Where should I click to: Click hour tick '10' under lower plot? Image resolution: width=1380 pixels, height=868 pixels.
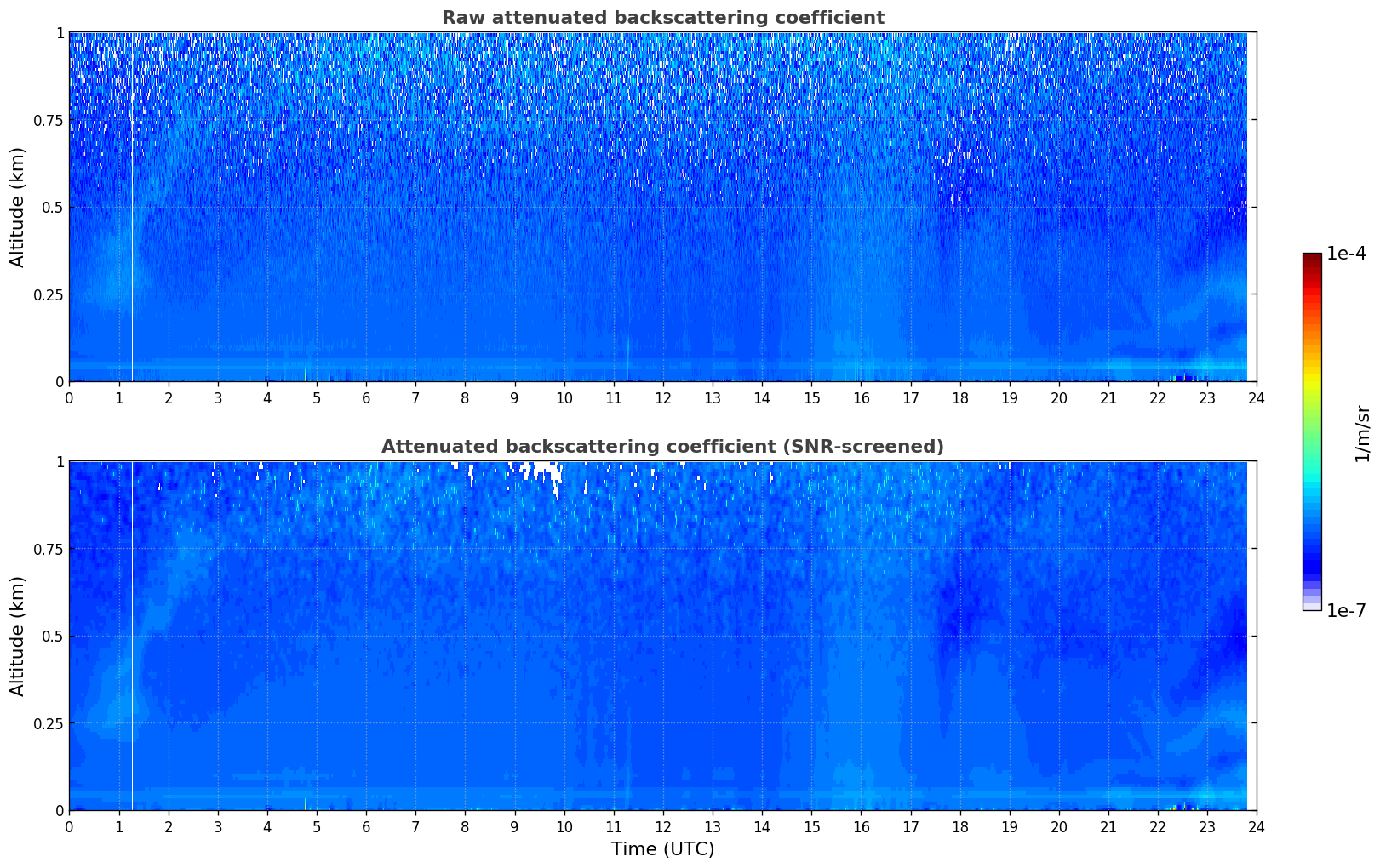[x=564, y=826]
